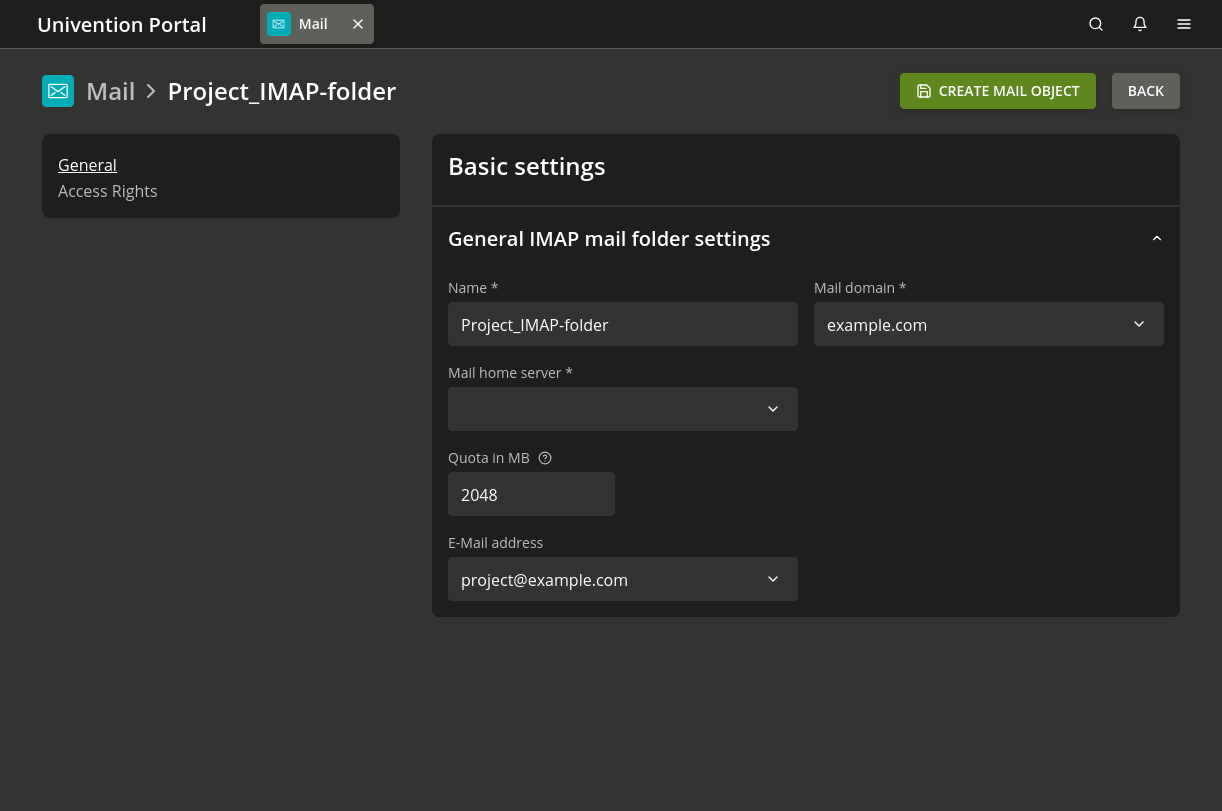Click the Mail module icon in breadcrumb
1222x811 pixels.
58,91
